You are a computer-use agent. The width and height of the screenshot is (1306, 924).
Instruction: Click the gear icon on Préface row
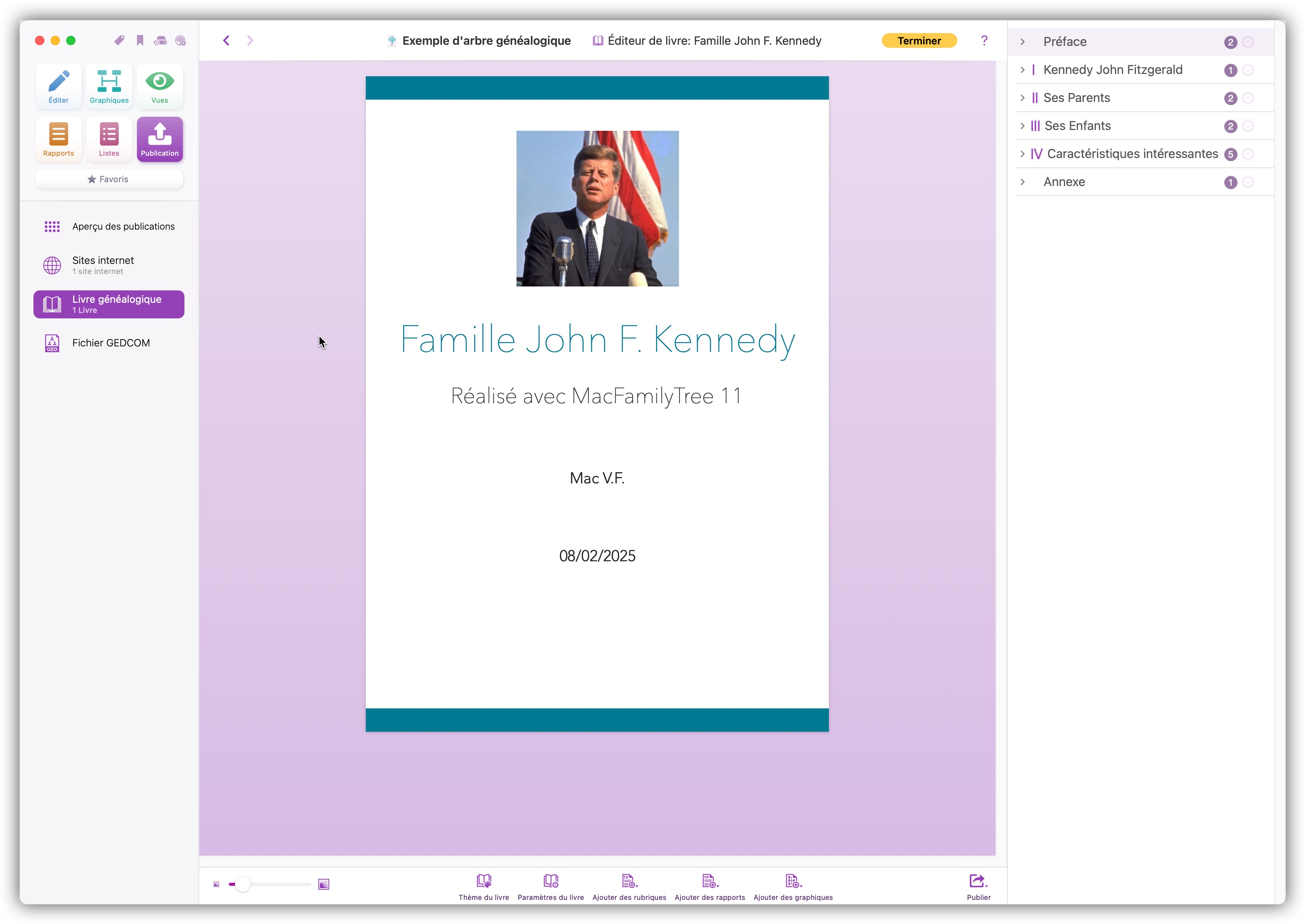point(1248,42)
